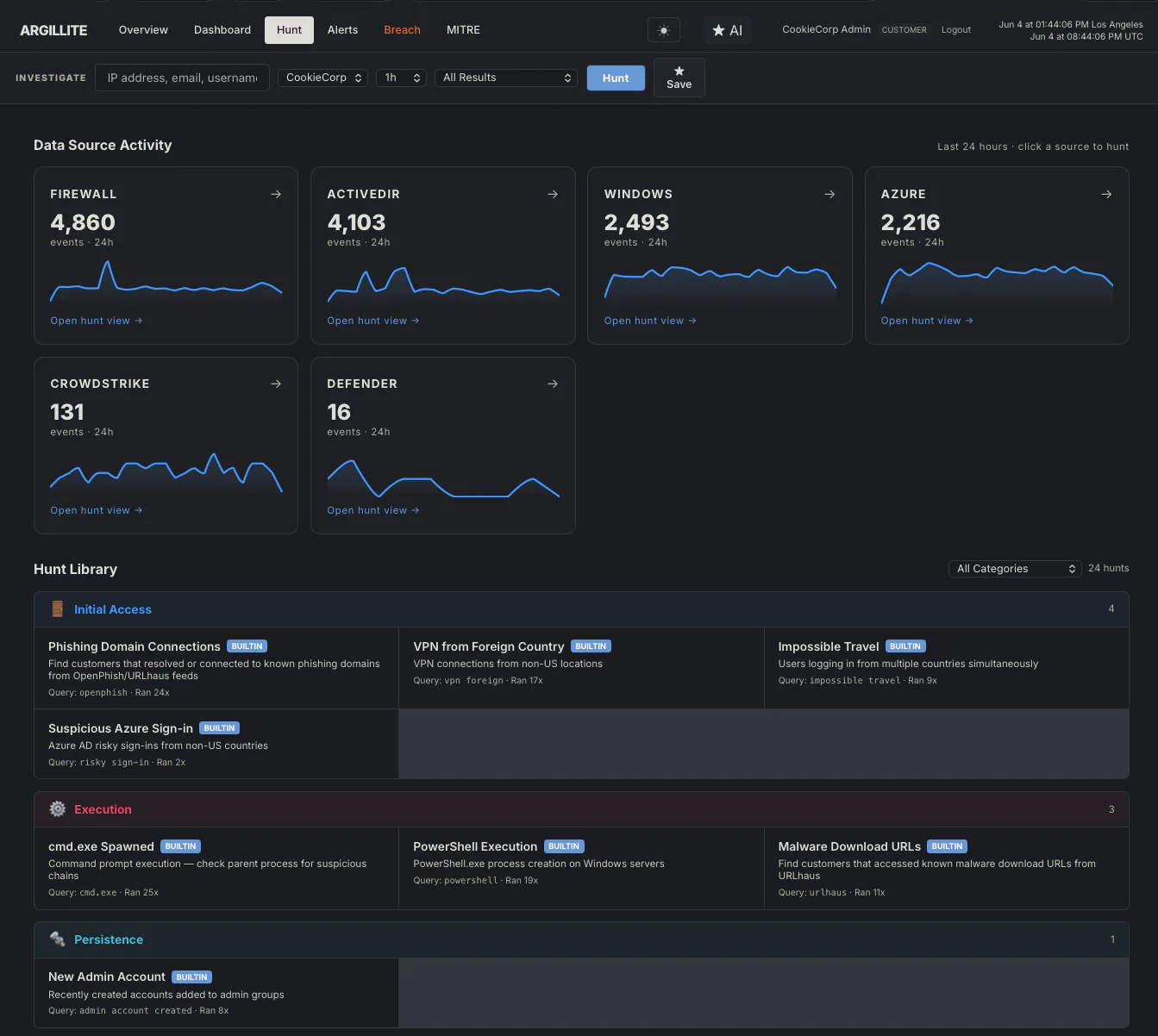The image size is (1158, 1036).
Task: Open the 1h time range dropdown
Action: click(x=401, y=78)
